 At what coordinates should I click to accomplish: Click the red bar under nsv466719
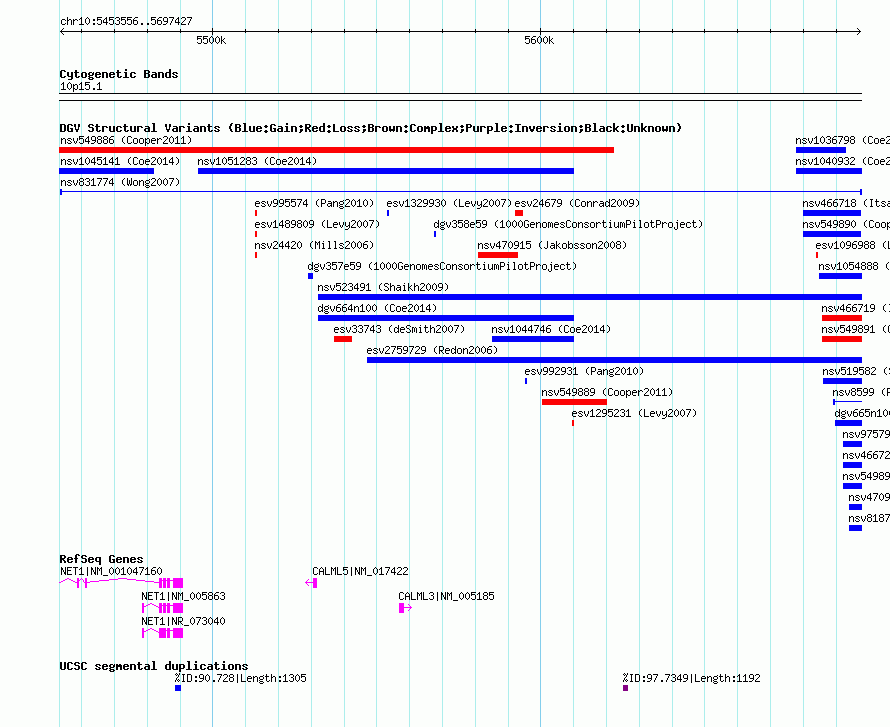coord(842,318)
